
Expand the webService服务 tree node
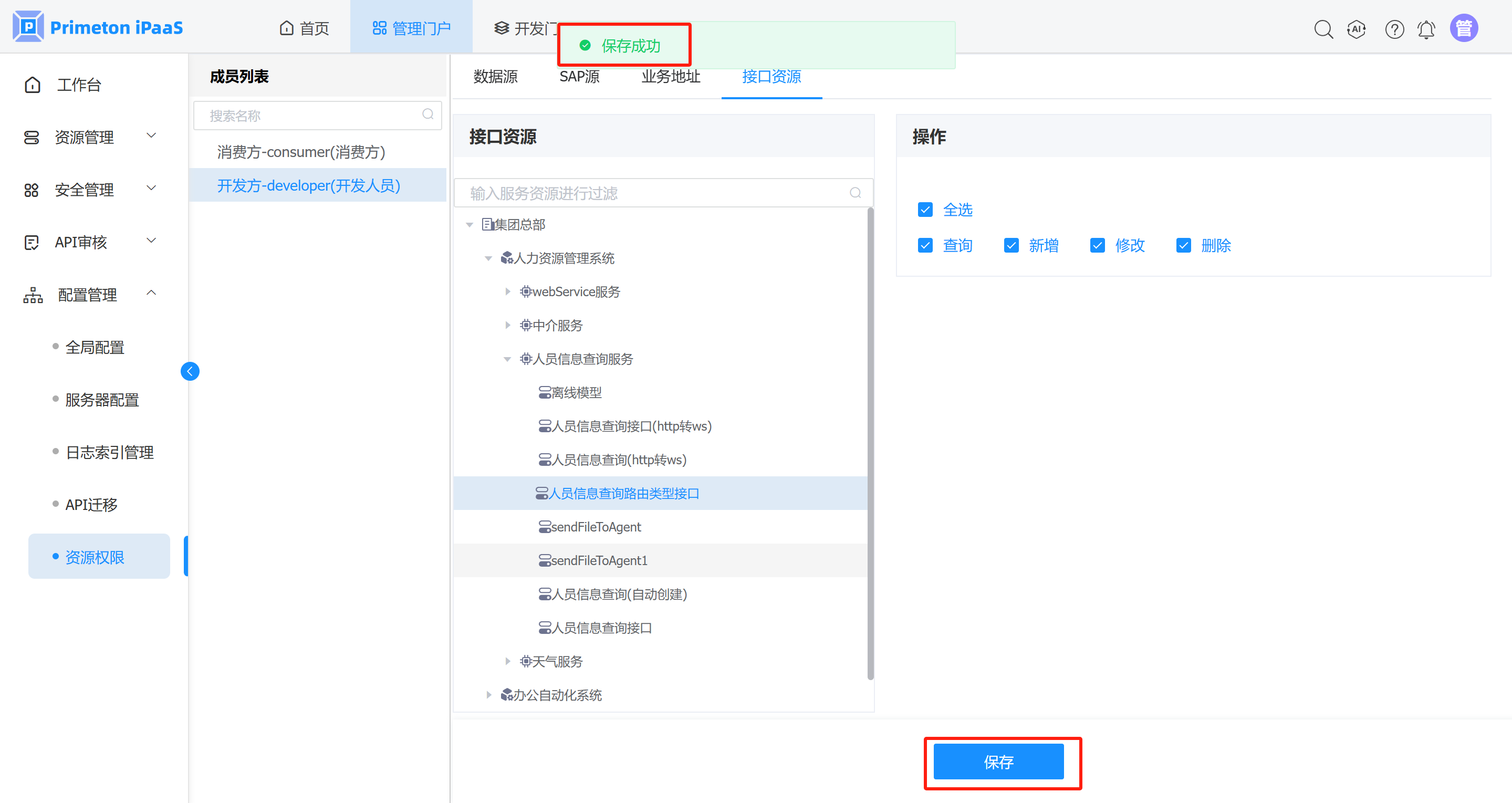coord(508,291)
